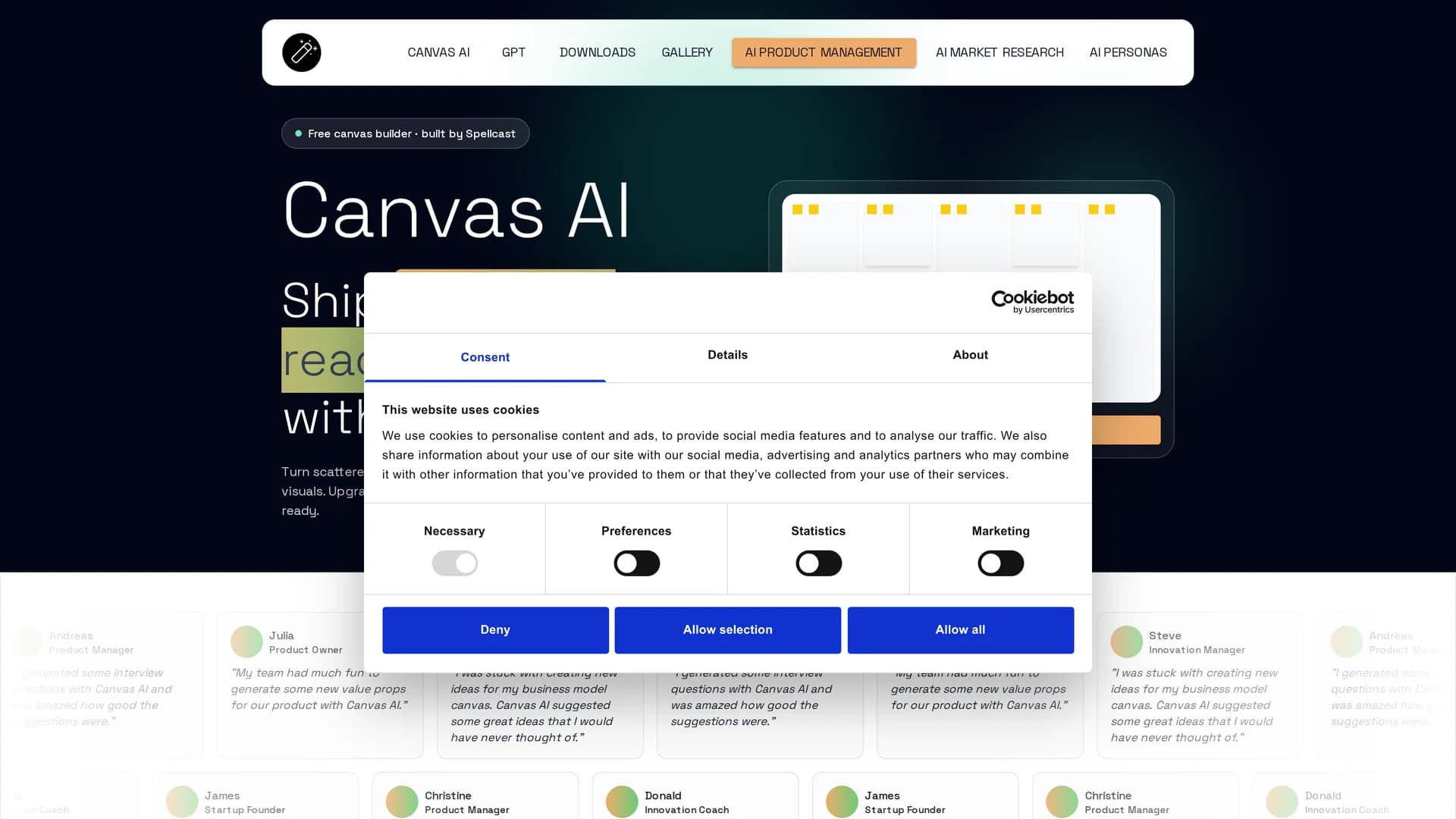Go to DOWNLOADS in the navigation
This screenshot has height=819, width=1456.
pyautogui.click(x=598, y=52)
